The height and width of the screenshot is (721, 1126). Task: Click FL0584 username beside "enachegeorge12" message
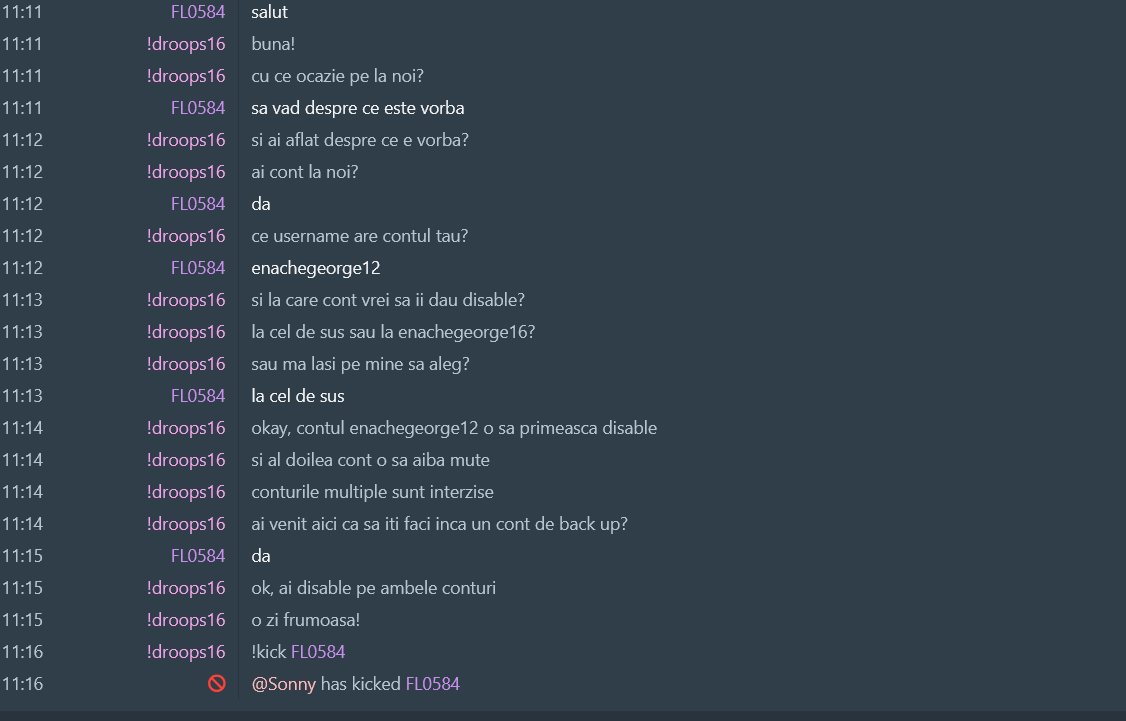pos(198,268)
